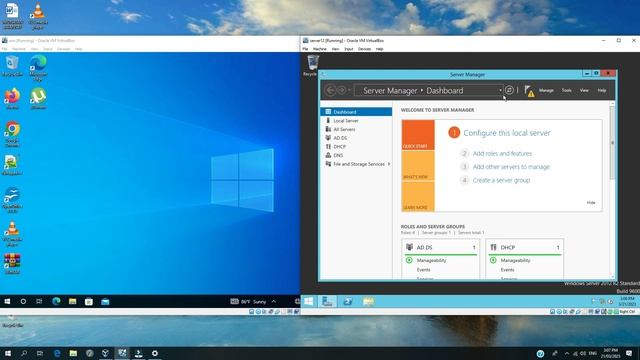Click Server Manager icon in server taskbar

(327, 302)
